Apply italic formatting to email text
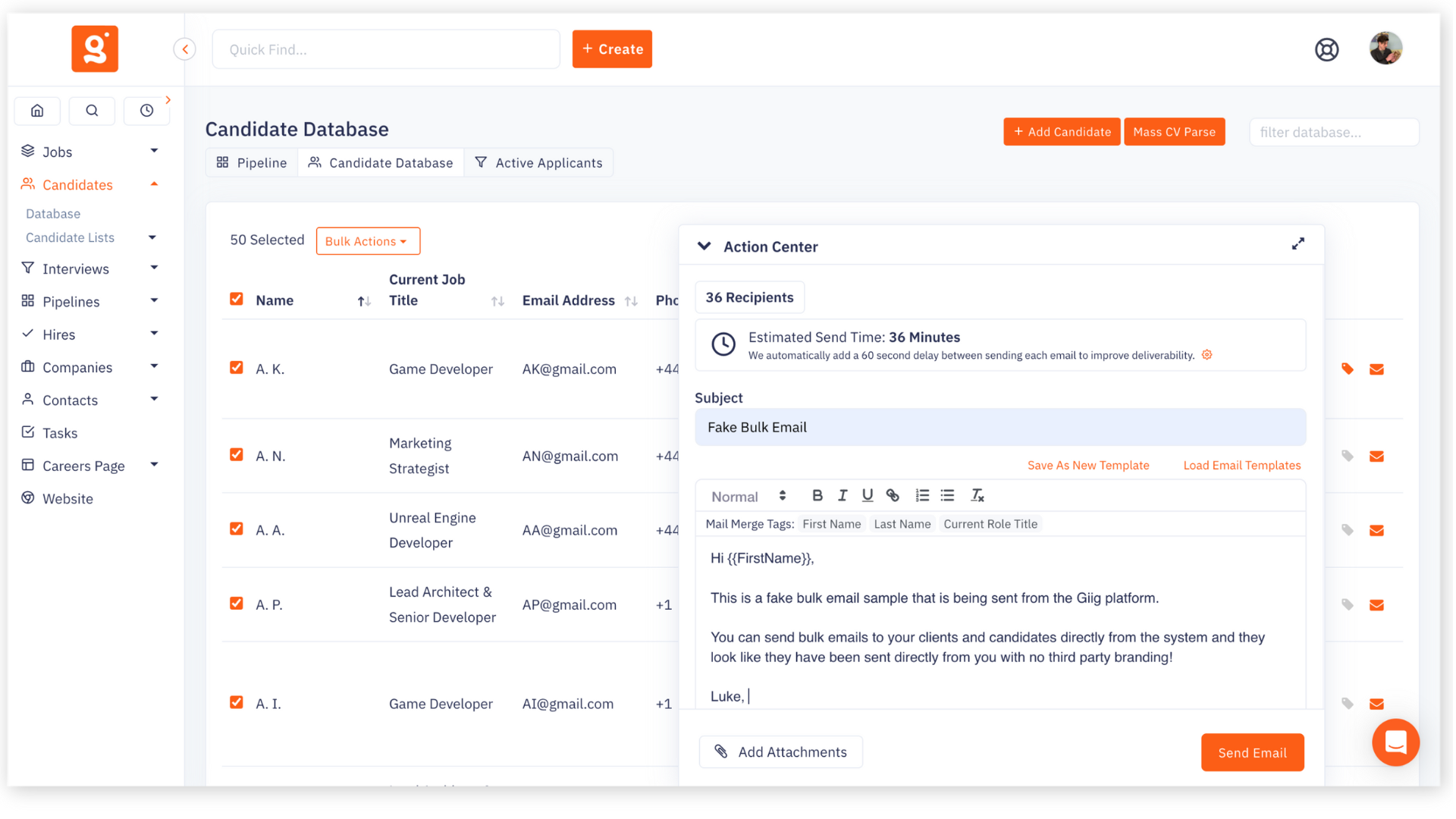Screen dimensions: 1456x819 click(x=843, y=494)
